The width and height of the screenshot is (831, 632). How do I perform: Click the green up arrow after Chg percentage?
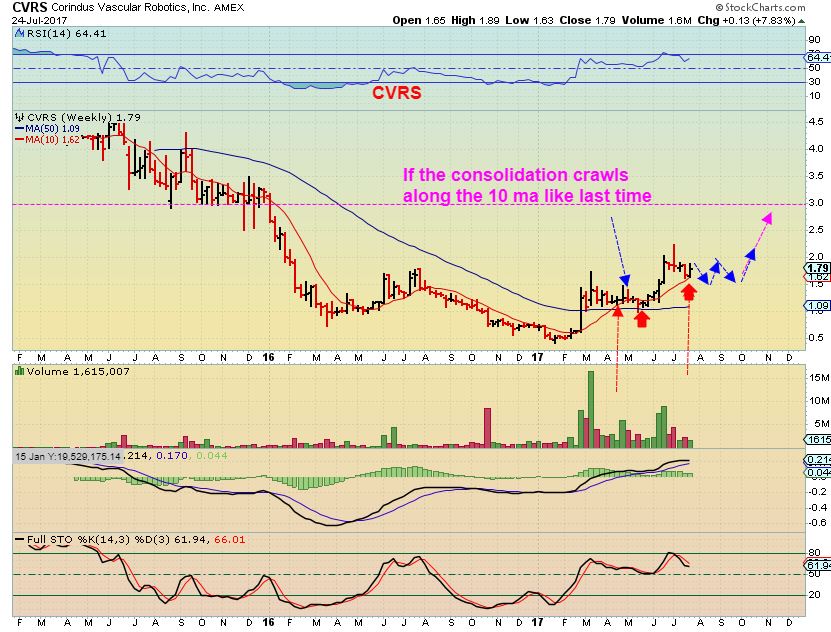[801, 21]
